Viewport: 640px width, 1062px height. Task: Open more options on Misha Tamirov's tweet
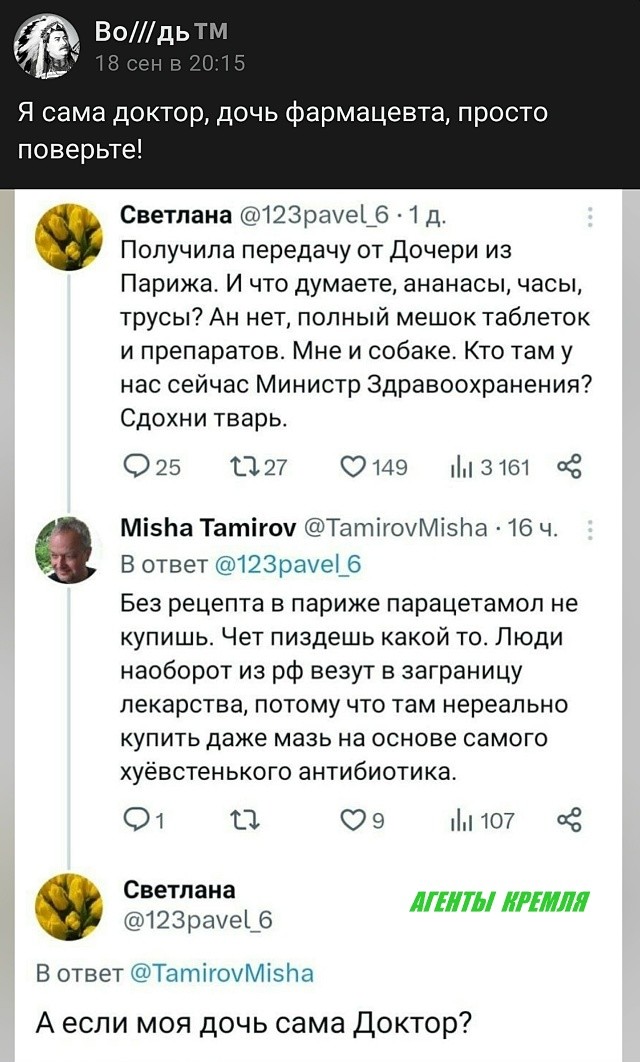click(x=590, y=530)
